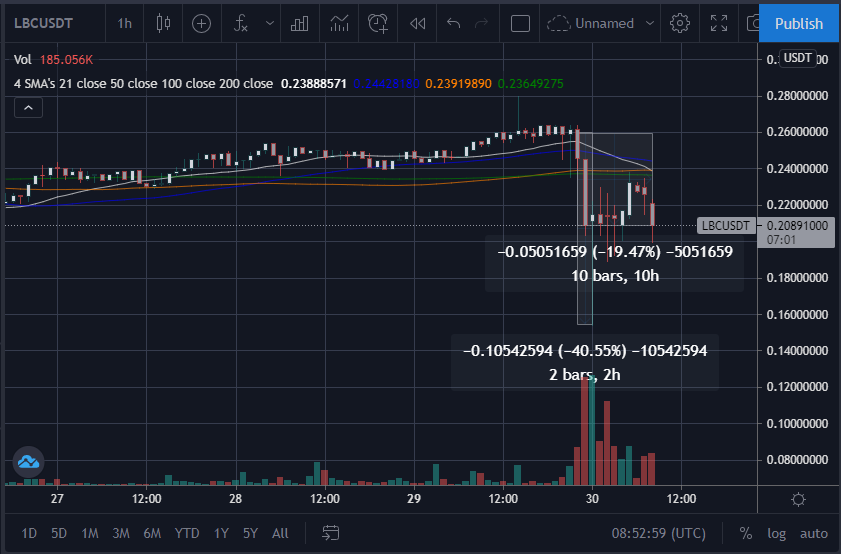This screenshot has height=554, width=841.
Task: Open the financials bar chart icon
Action: 299,23
